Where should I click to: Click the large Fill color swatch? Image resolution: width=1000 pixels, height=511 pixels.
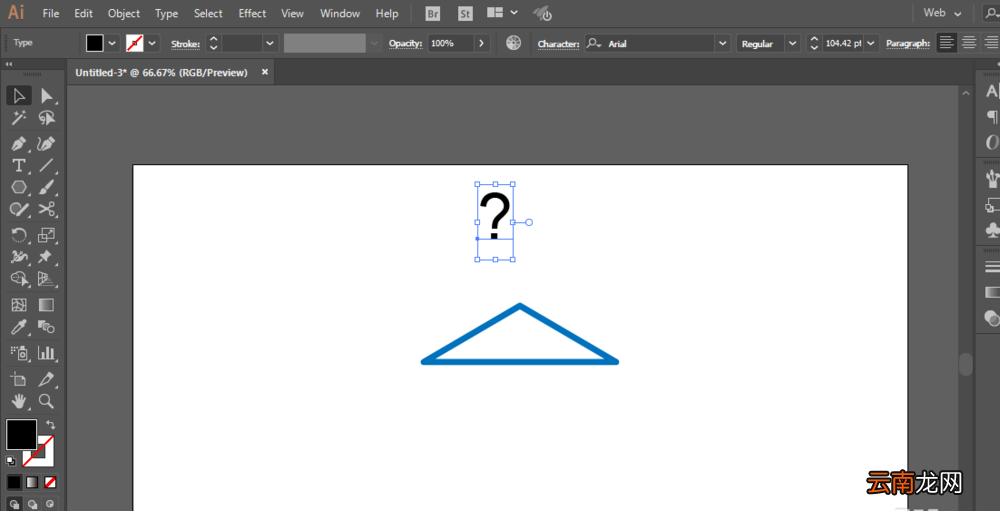coord(22,434)
